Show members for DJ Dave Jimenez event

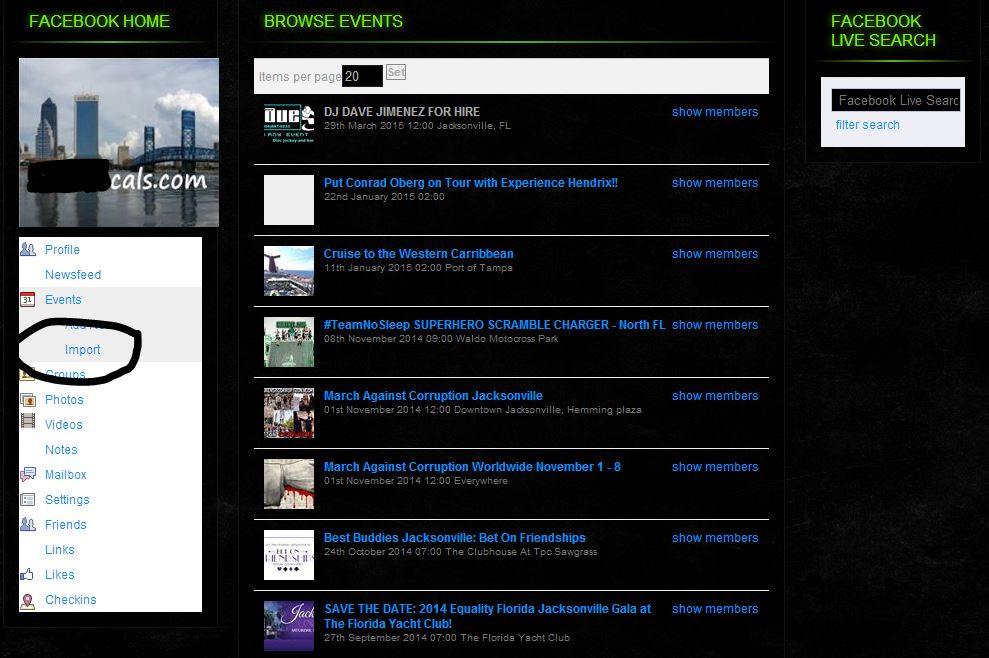point(714,112)
